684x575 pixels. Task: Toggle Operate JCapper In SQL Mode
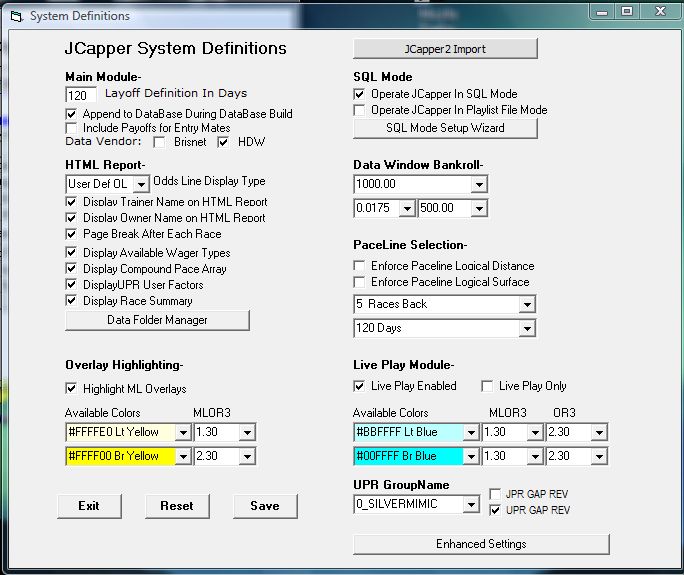tap(359, 94)
